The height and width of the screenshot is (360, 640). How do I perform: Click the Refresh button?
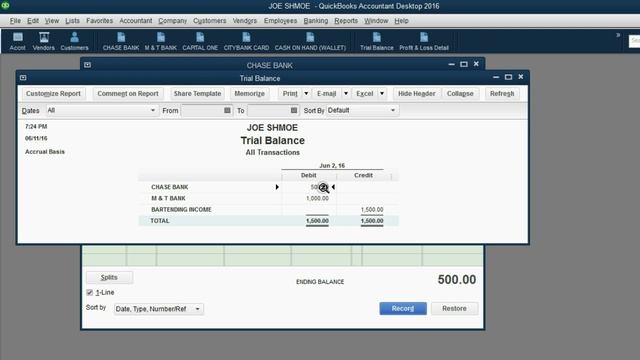coord(502,93)
